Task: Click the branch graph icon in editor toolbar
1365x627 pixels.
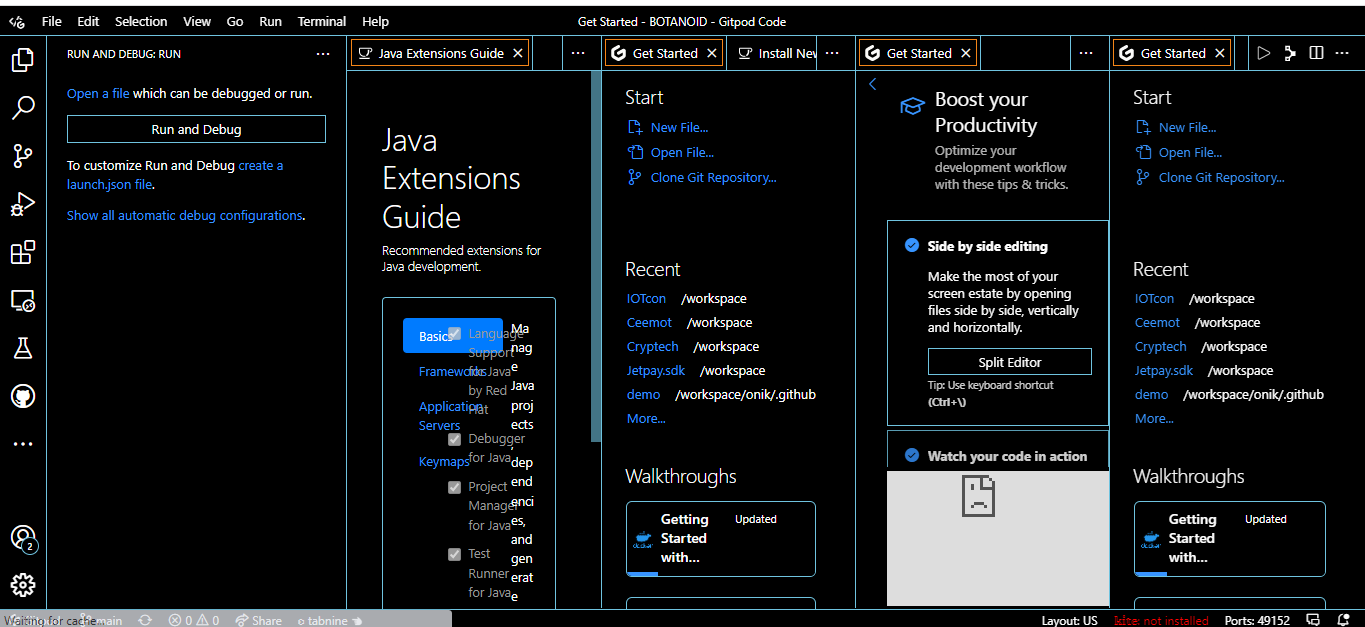Action: (x=1290, y=53)
